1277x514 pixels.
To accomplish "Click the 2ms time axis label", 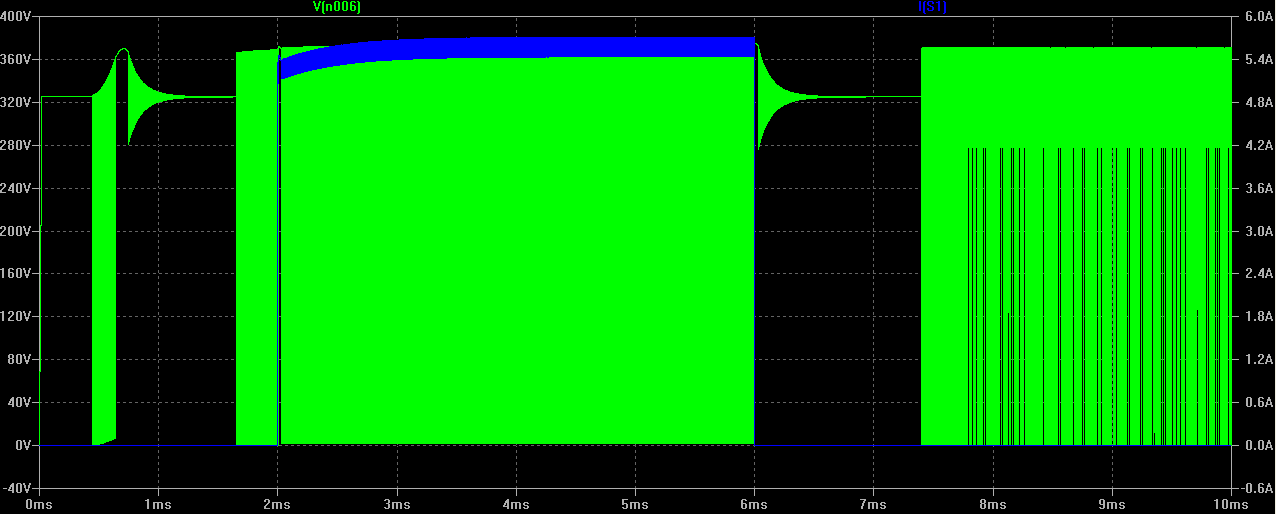I will 278,504.
